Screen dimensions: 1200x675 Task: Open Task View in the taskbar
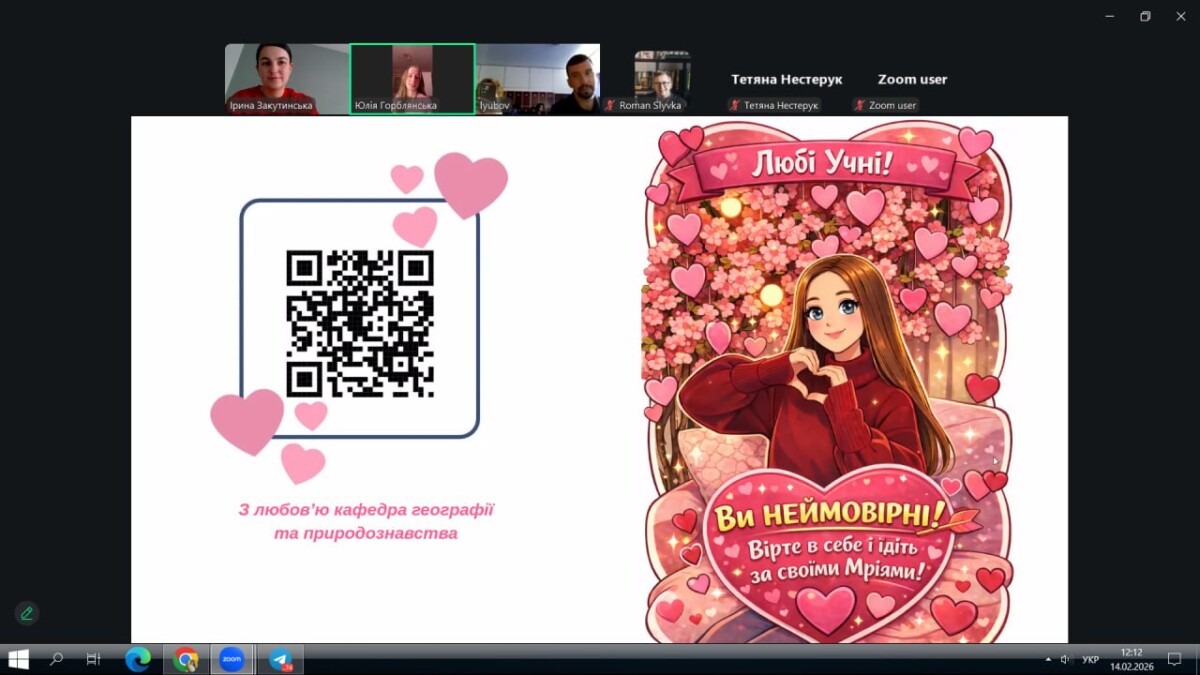(94, 659)
